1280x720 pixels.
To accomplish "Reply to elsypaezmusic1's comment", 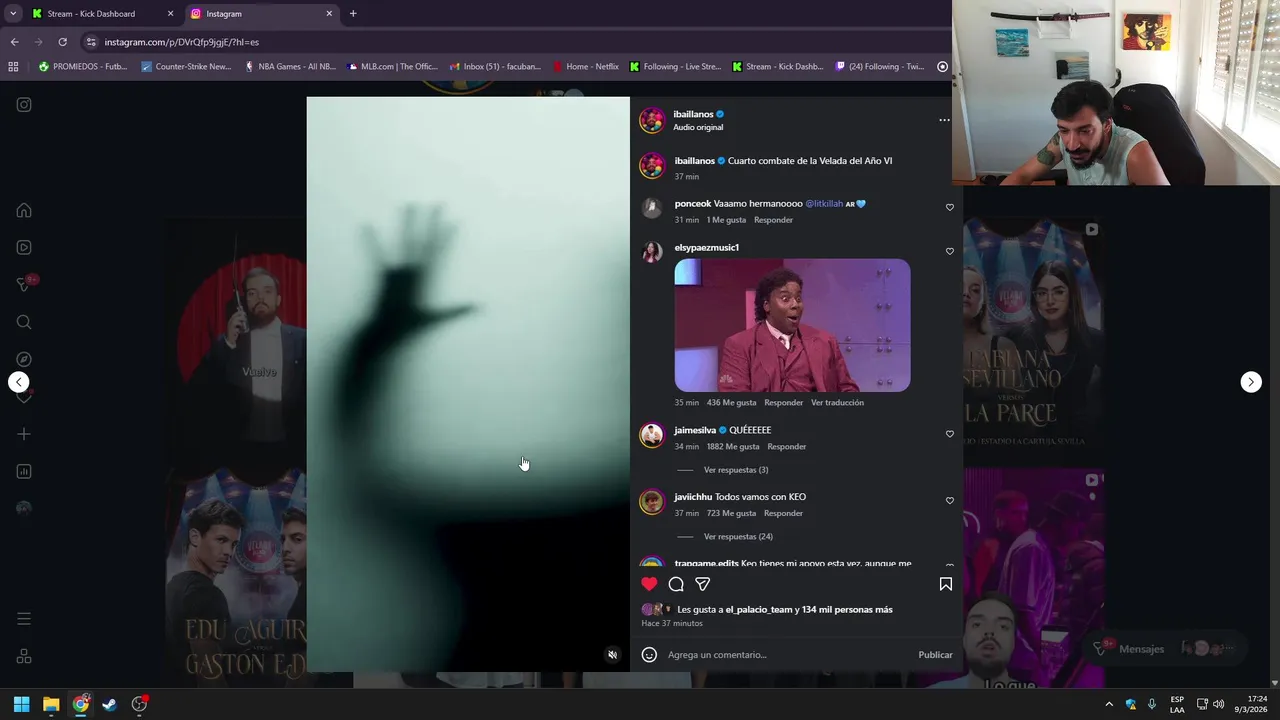I will coord(783,403).
